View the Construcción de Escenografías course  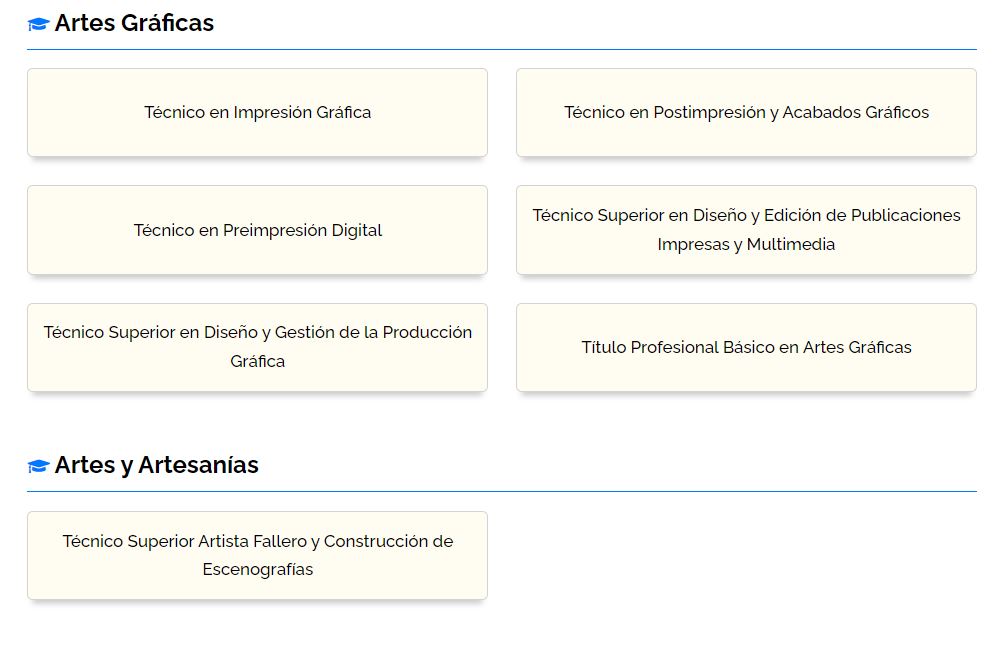click(x=257, y=555)
